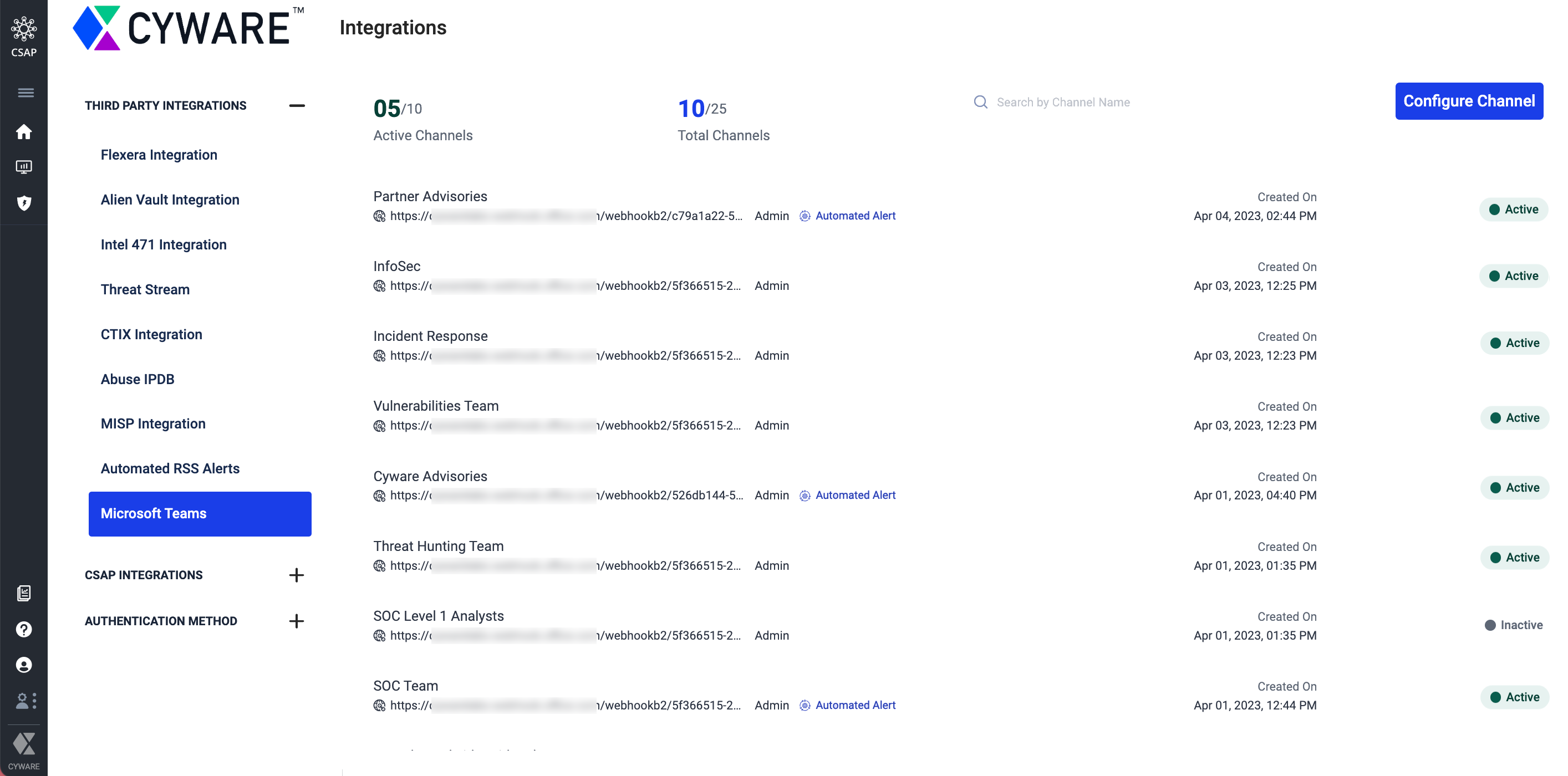Screen dimensions: 1568x776
Task: Open the help question mark icon
Action: coord(24,629)
